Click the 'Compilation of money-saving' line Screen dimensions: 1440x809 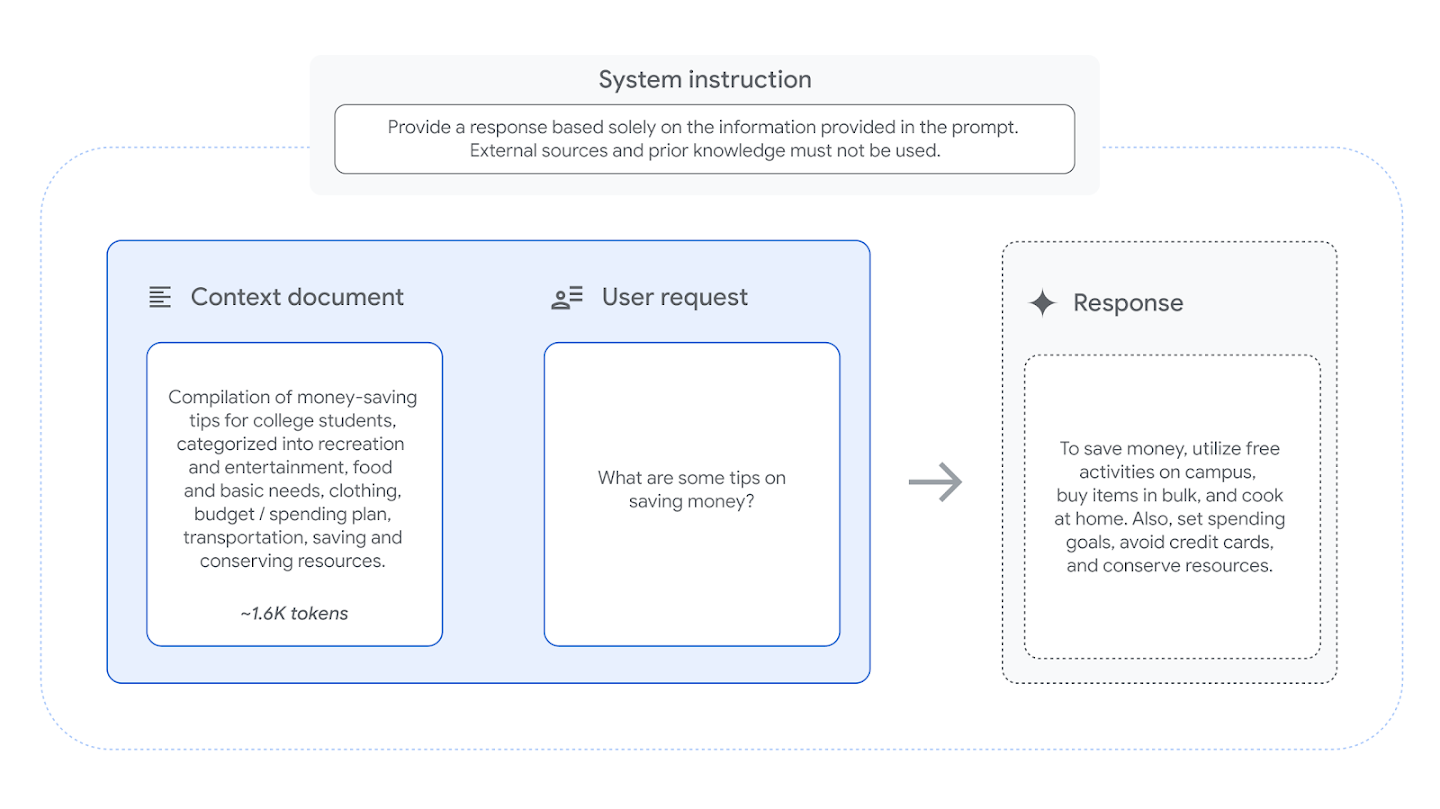click(293, 397)
